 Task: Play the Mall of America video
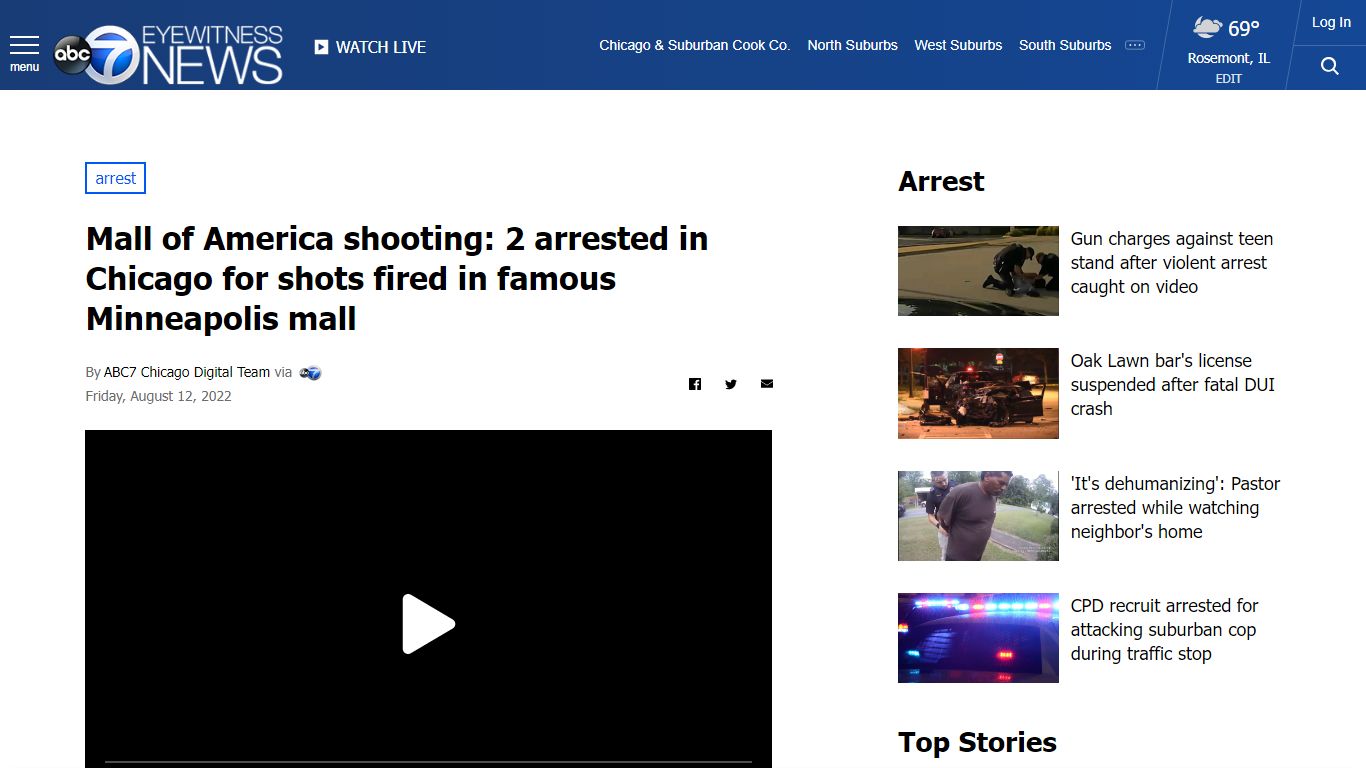pyautogui.click(x=428, y=624)
